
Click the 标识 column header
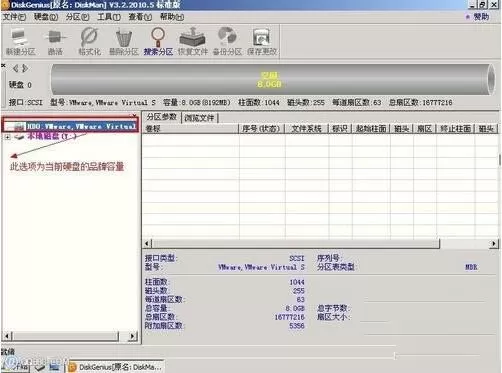tap(340, 129)
